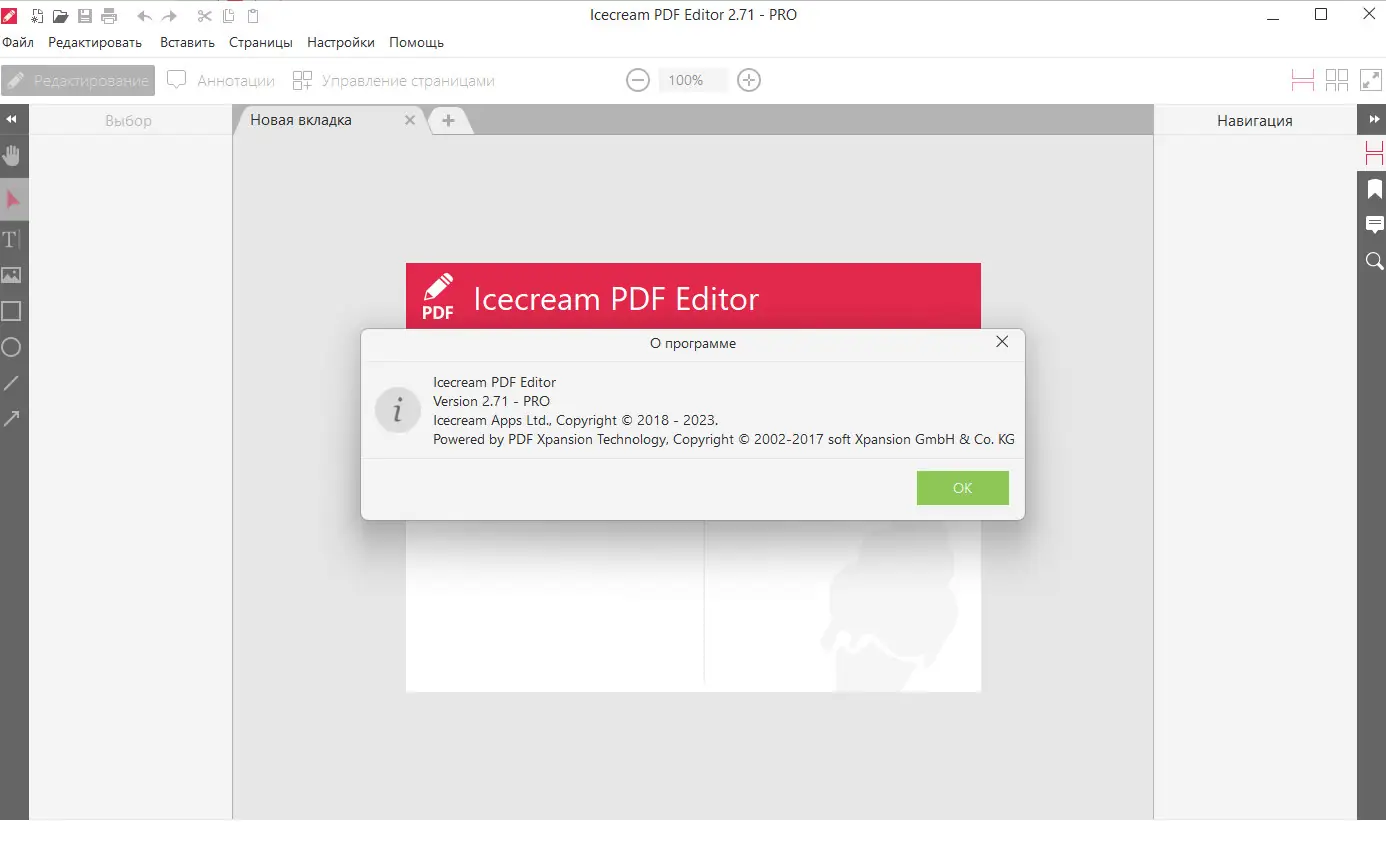
Task: Switch to continuous page view icon in the top toolbar
Action: (1303, 80)
